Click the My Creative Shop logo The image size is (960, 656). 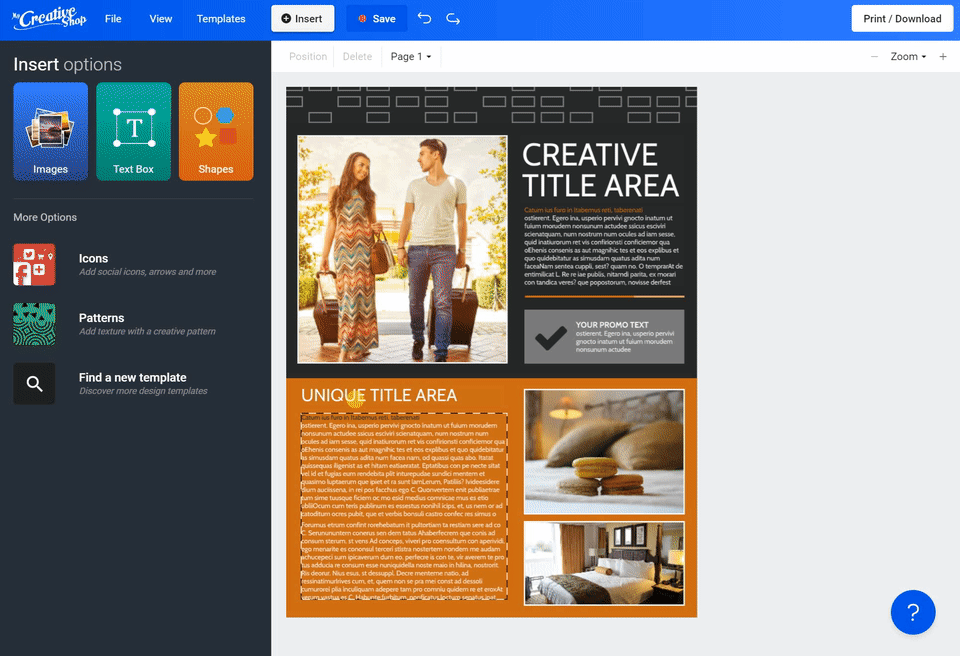pyautogui.click(x=48, y=18)
